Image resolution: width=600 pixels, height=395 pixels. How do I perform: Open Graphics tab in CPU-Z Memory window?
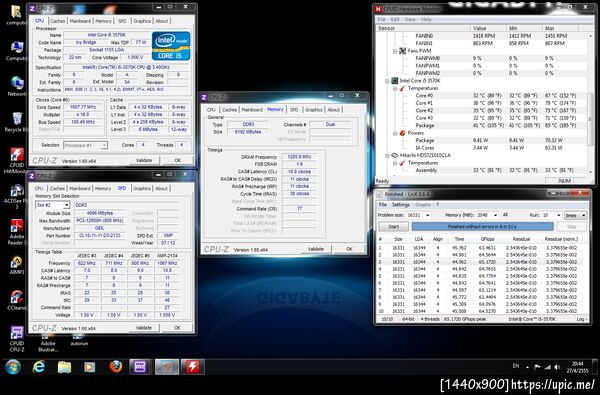(314, 110)
